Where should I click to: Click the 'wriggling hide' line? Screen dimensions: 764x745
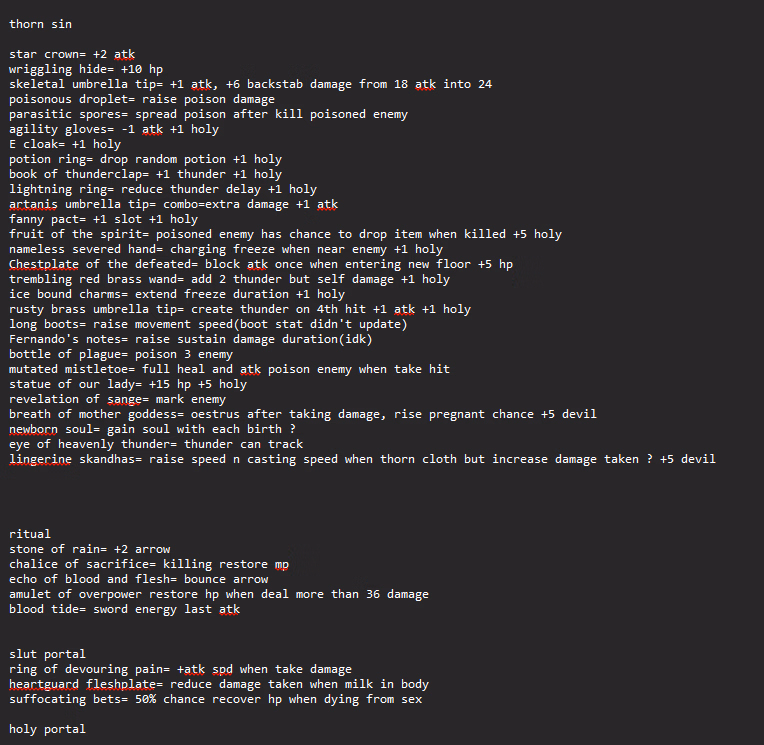point(86,69)
